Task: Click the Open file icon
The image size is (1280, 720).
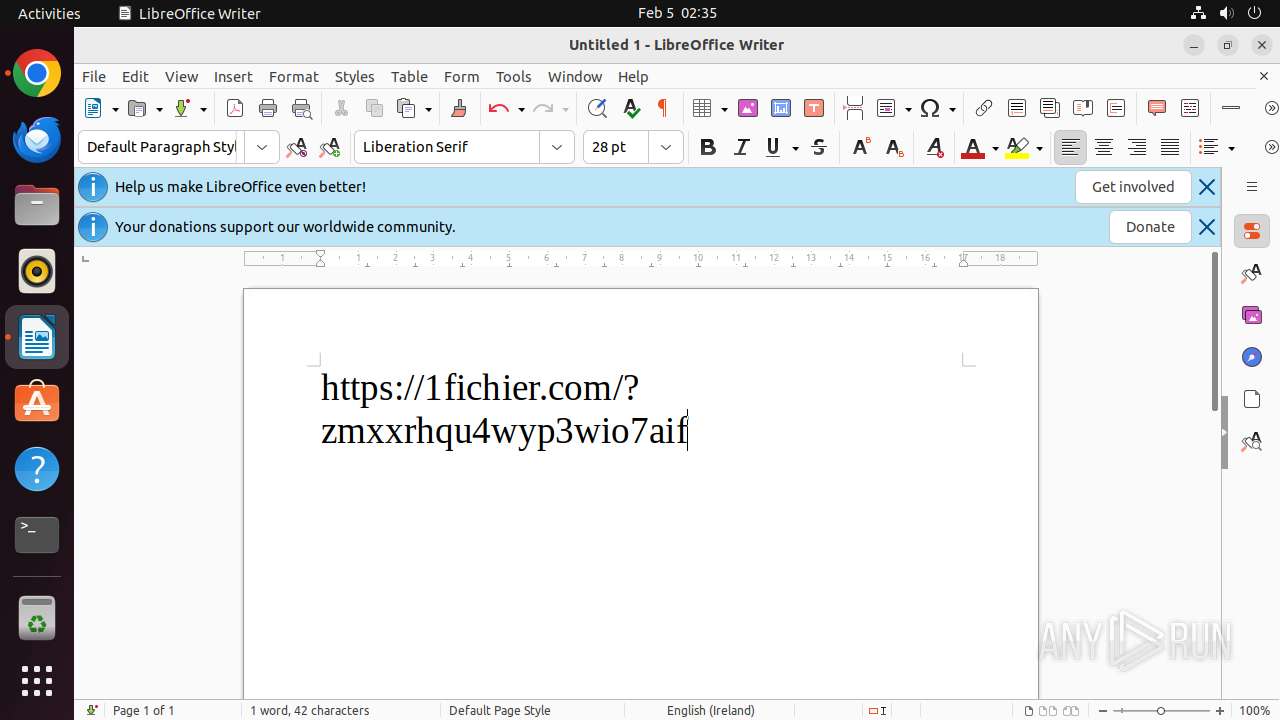Action: [138, 108]
